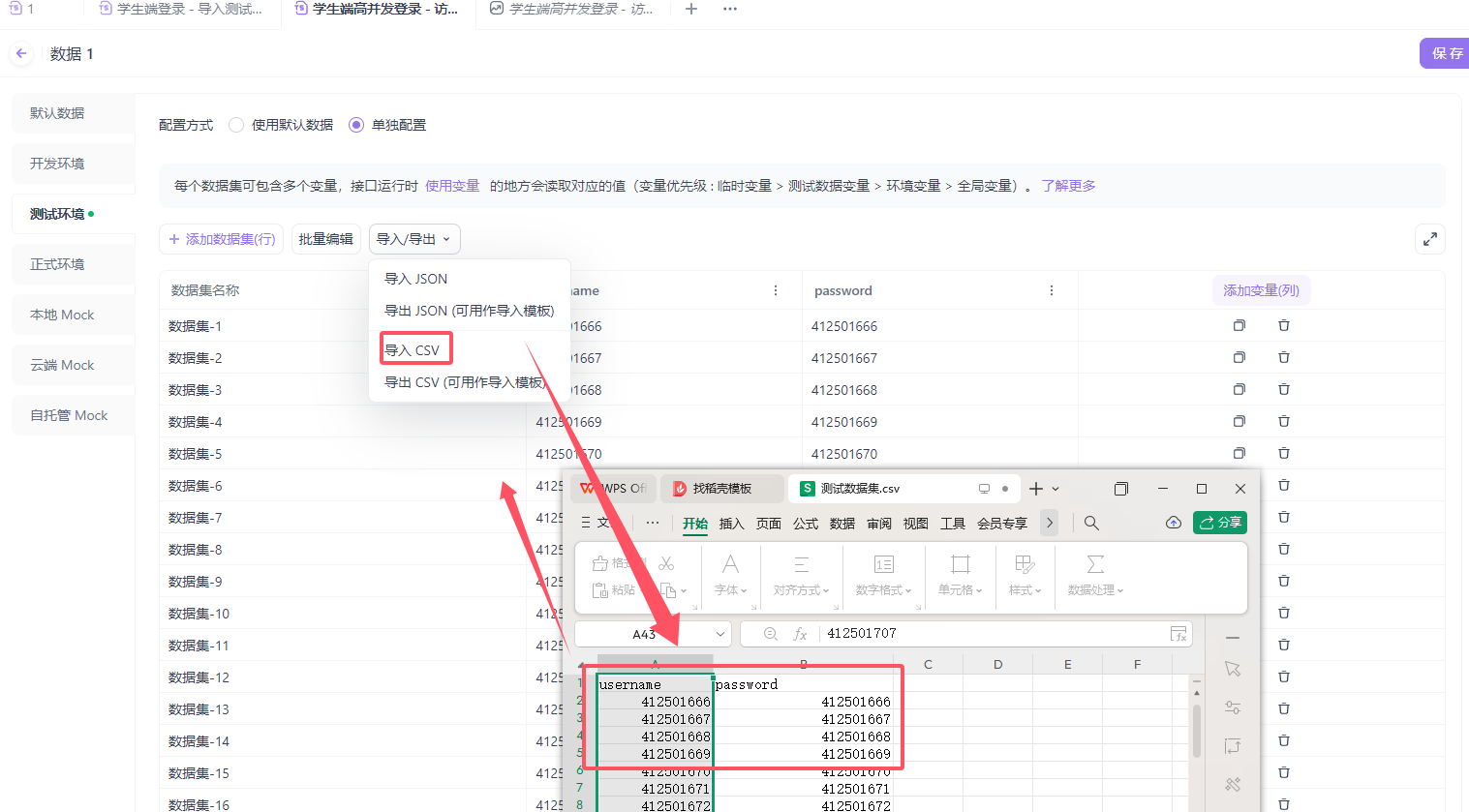Screen dimensions: 1469x812
Task: Delete 数据集-2 using its trash icon
Action: [1284, 357]
